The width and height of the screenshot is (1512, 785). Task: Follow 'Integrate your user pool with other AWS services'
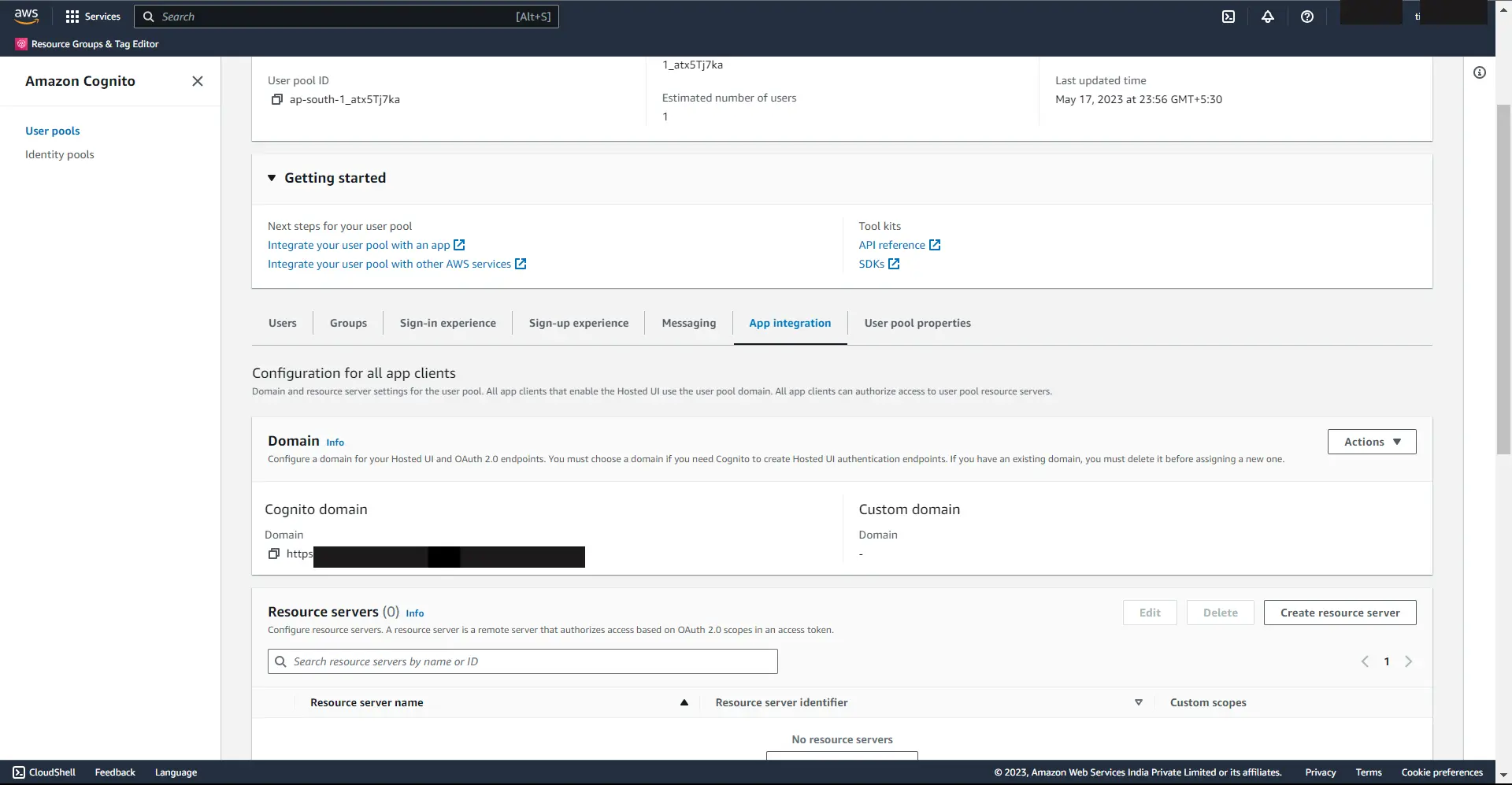pos(389,264)
